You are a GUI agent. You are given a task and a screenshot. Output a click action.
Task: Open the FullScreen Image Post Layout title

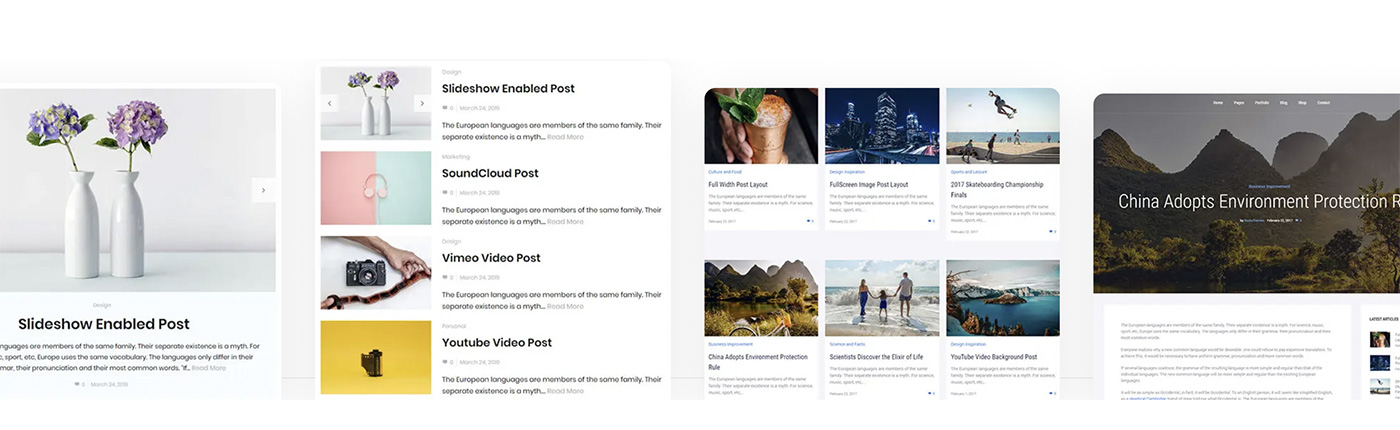(869, 185)
